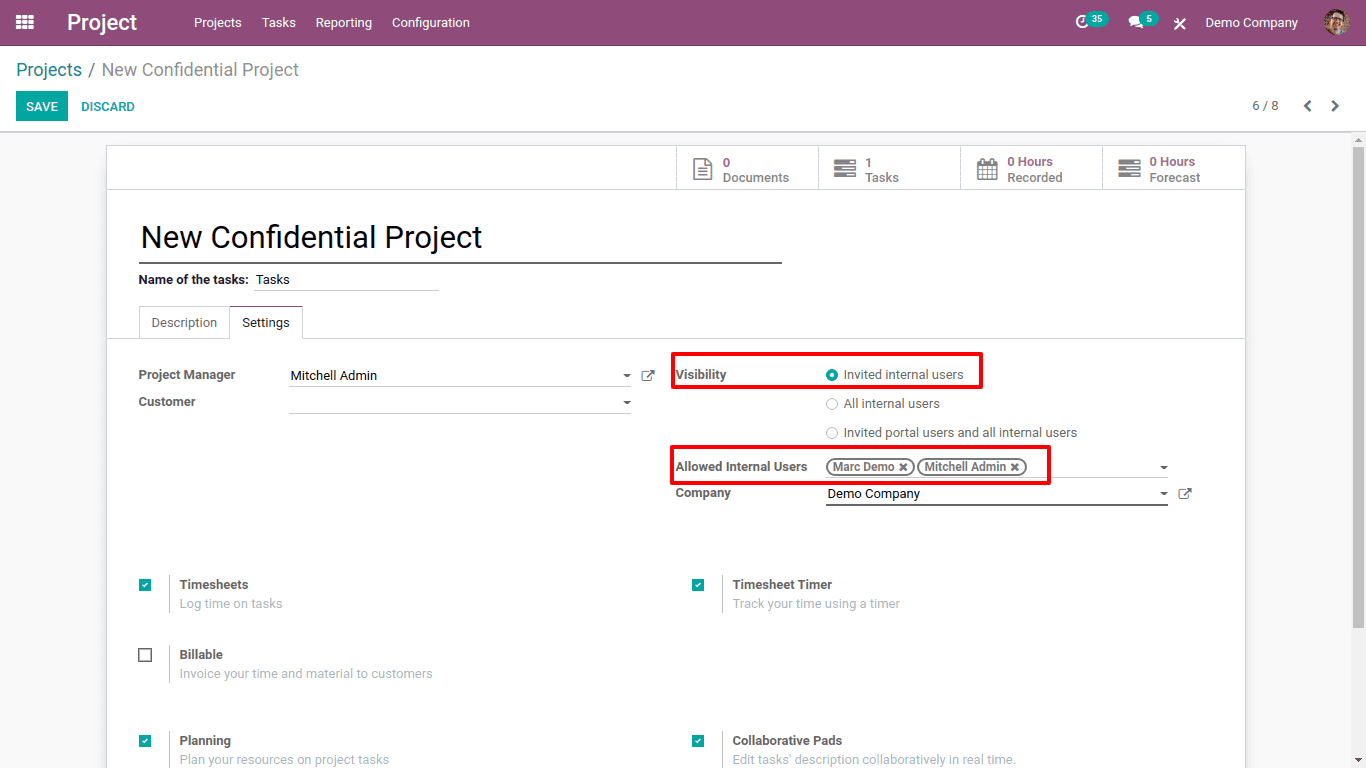This screenshot has width=1366, height=768.
Task: Go to the previous record arrow
Action: point(1307,106)
